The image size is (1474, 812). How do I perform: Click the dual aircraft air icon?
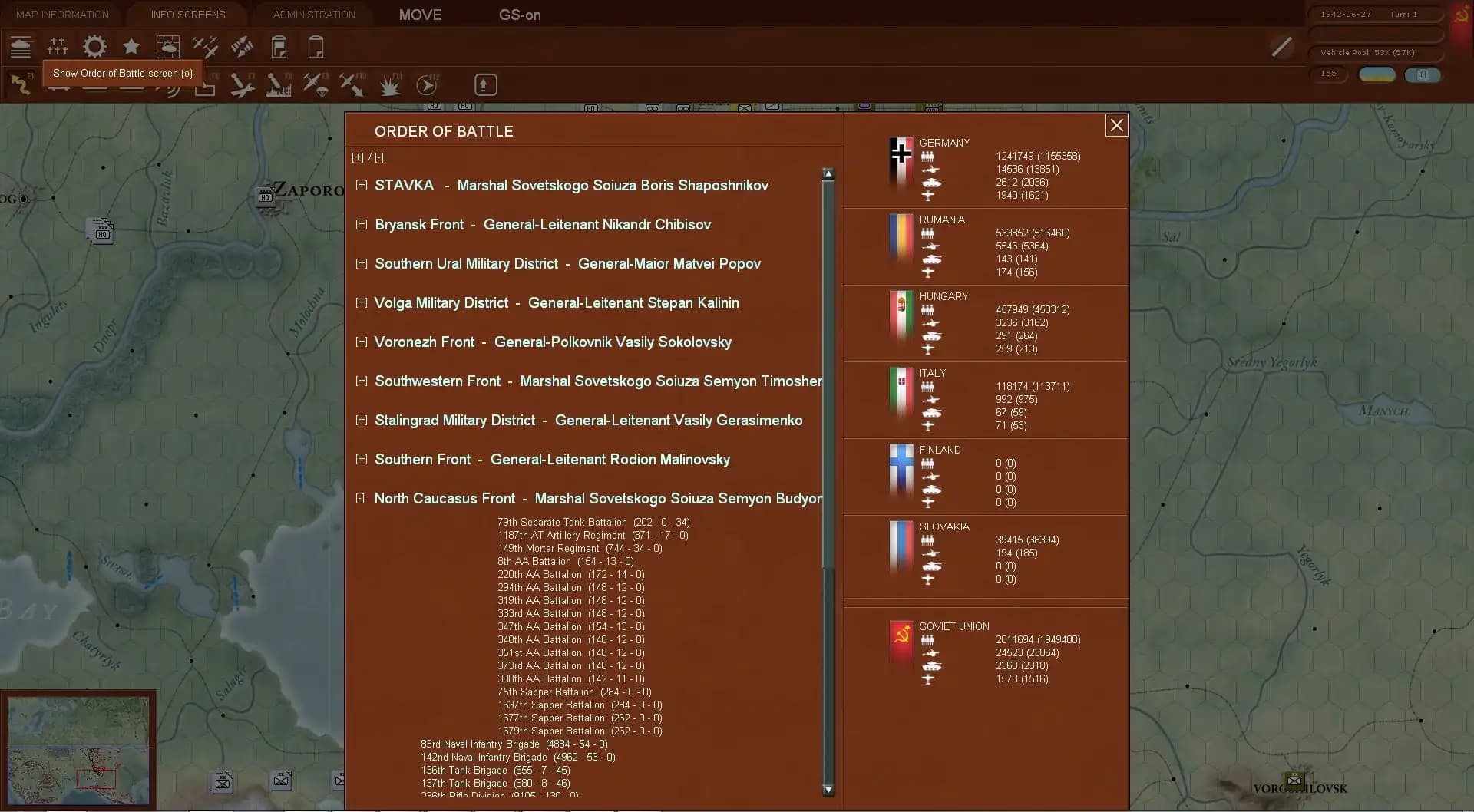pos(205,48)
